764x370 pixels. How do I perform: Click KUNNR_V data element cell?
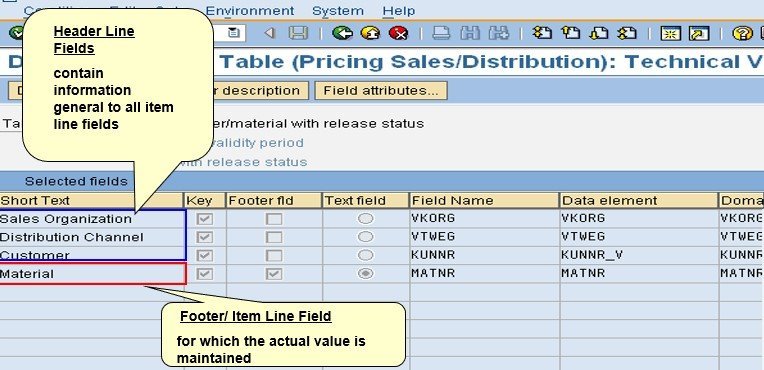click(x=592, y=255)
